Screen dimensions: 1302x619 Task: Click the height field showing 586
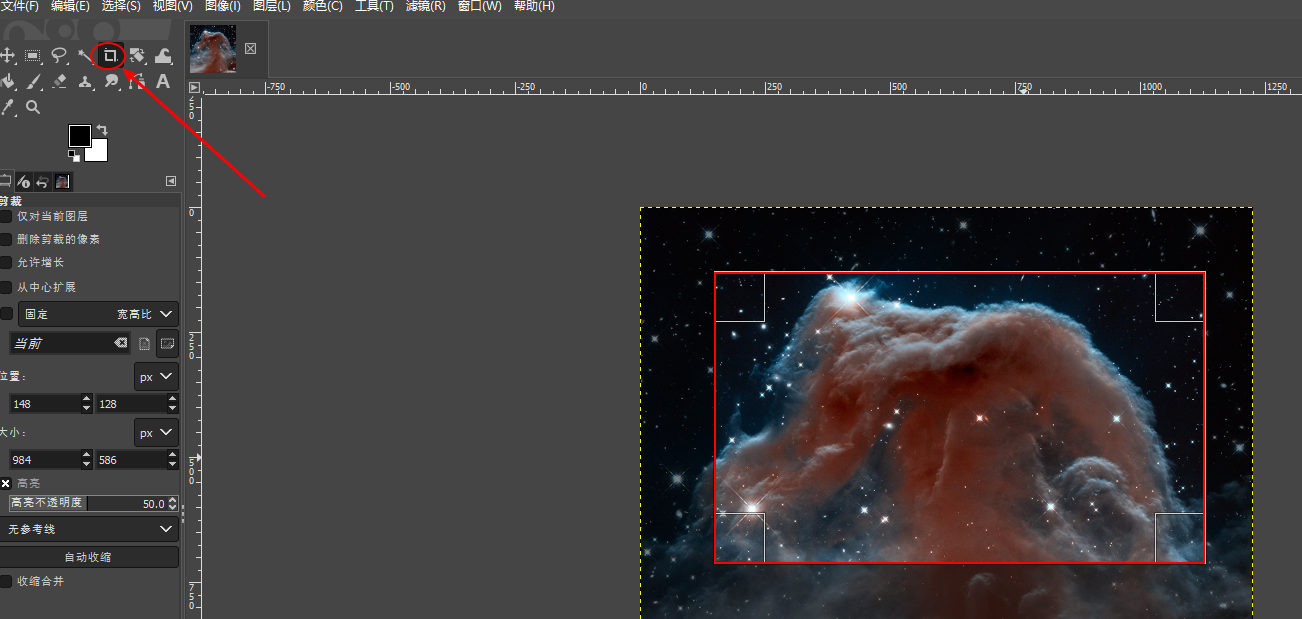[131, 460]
